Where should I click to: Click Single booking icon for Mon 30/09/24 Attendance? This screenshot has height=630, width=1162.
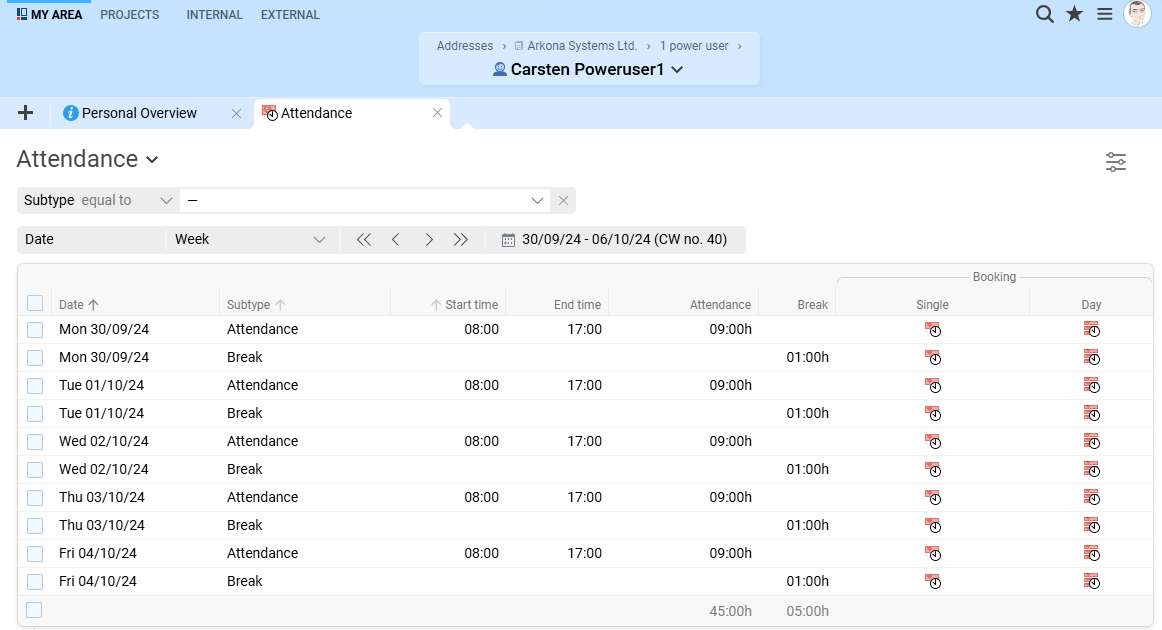point(932,330)
